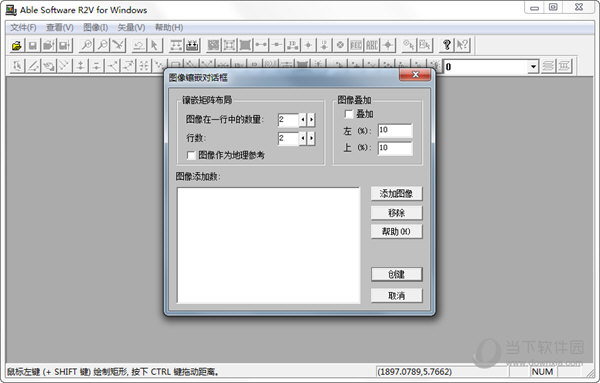Click the Save floppy disk toolbar icon
This screenshot has width=600, height=383.
(33, 46)
